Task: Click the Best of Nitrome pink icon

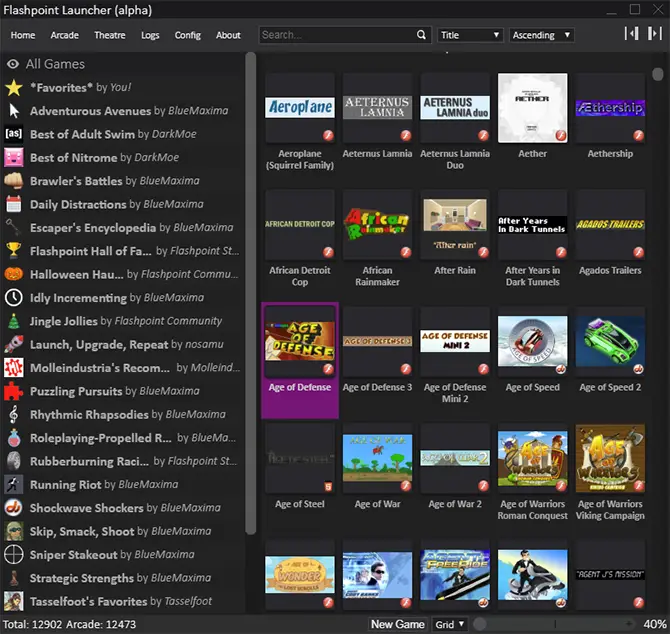Action: coord(14,158)
